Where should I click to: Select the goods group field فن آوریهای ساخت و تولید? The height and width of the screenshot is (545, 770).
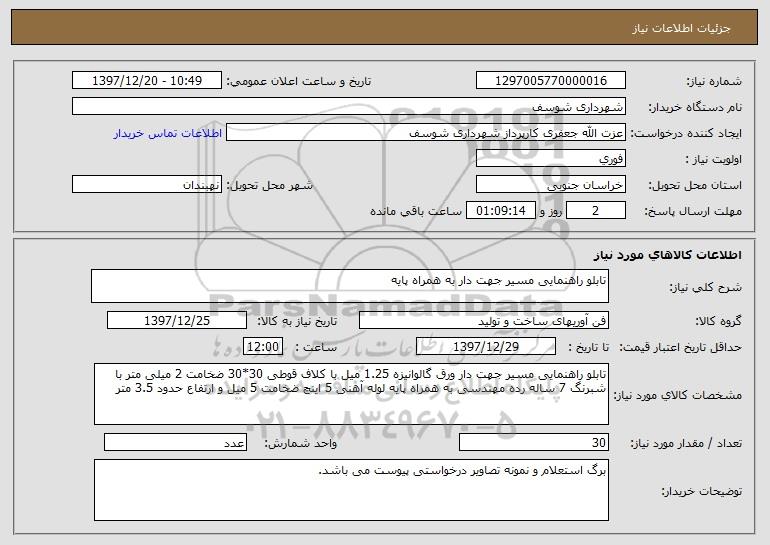[484, 321]
